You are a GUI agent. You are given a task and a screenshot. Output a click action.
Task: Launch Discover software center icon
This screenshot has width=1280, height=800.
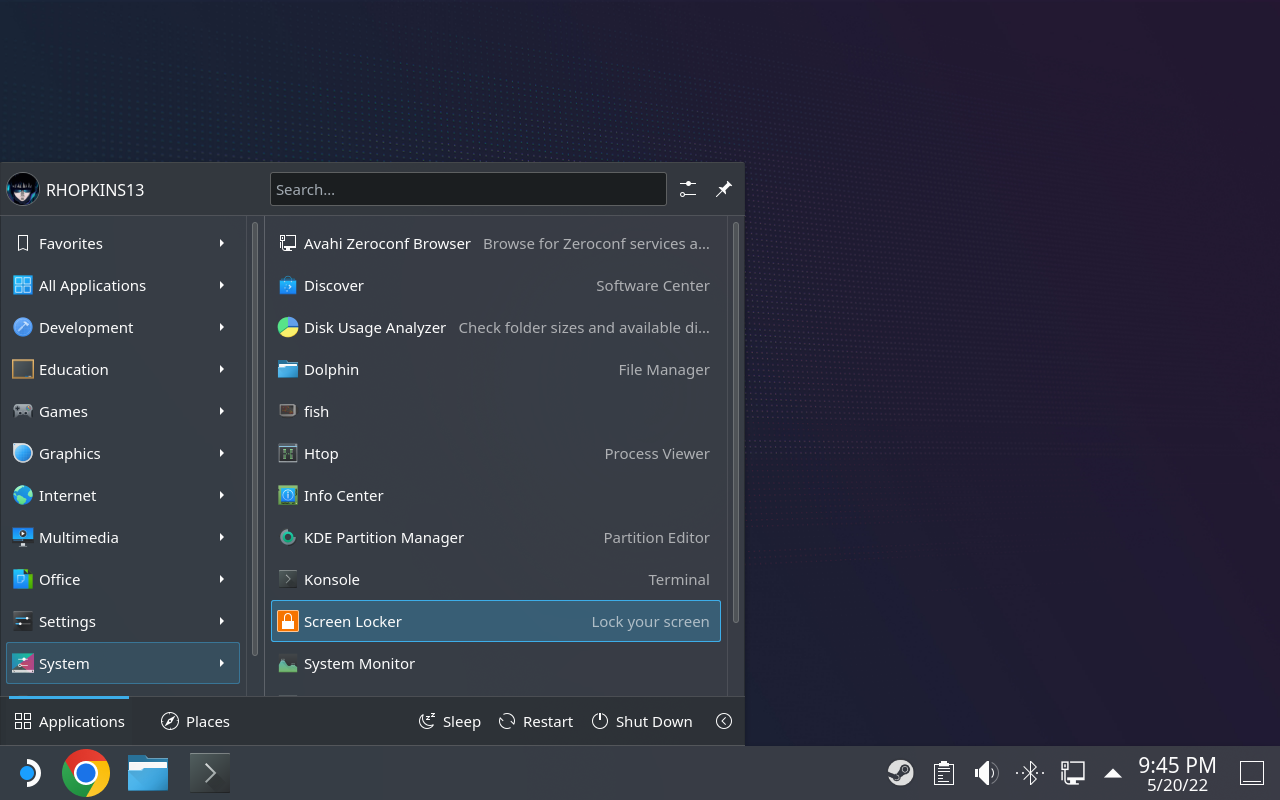[288, 285]
